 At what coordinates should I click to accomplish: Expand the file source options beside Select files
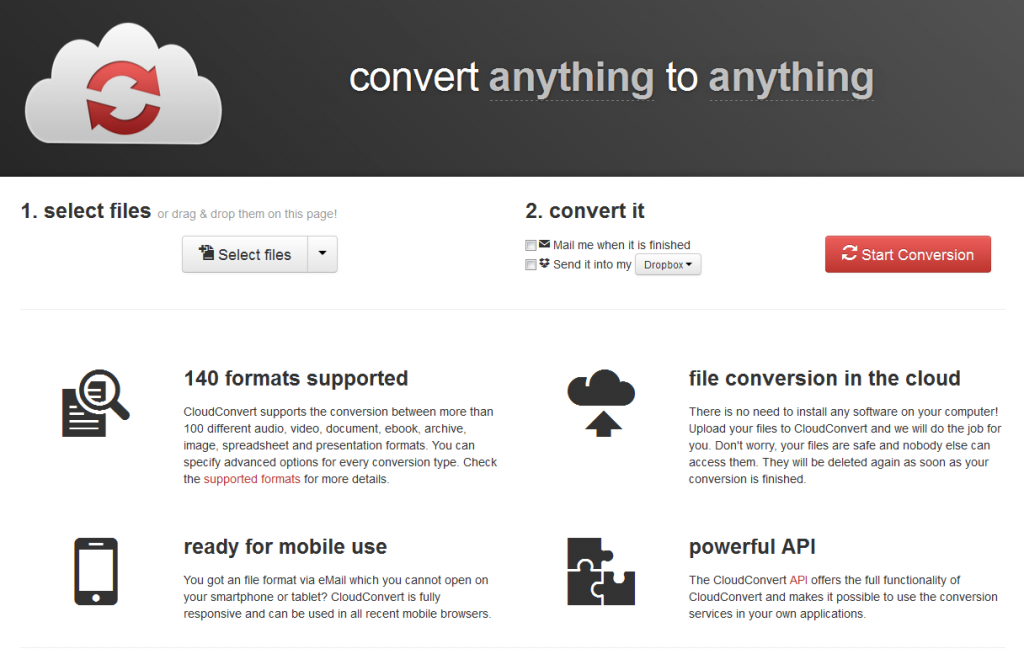[x=322, y=254]
